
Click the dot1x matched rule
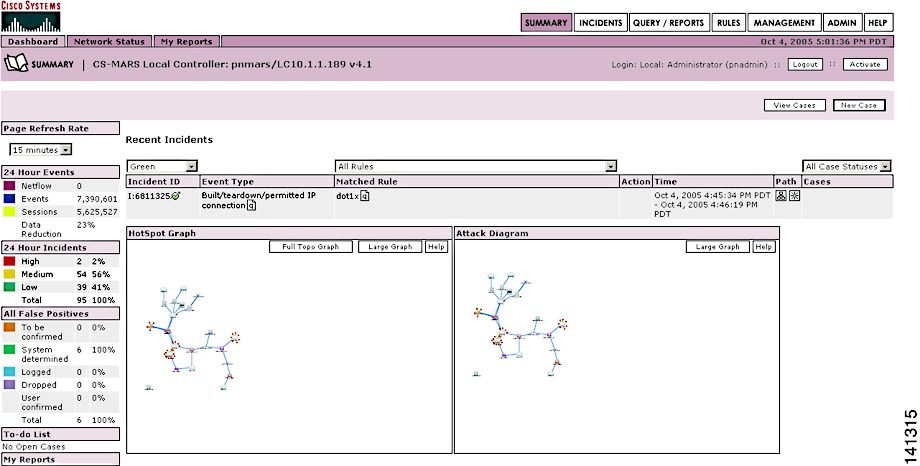tap(347, 196)
